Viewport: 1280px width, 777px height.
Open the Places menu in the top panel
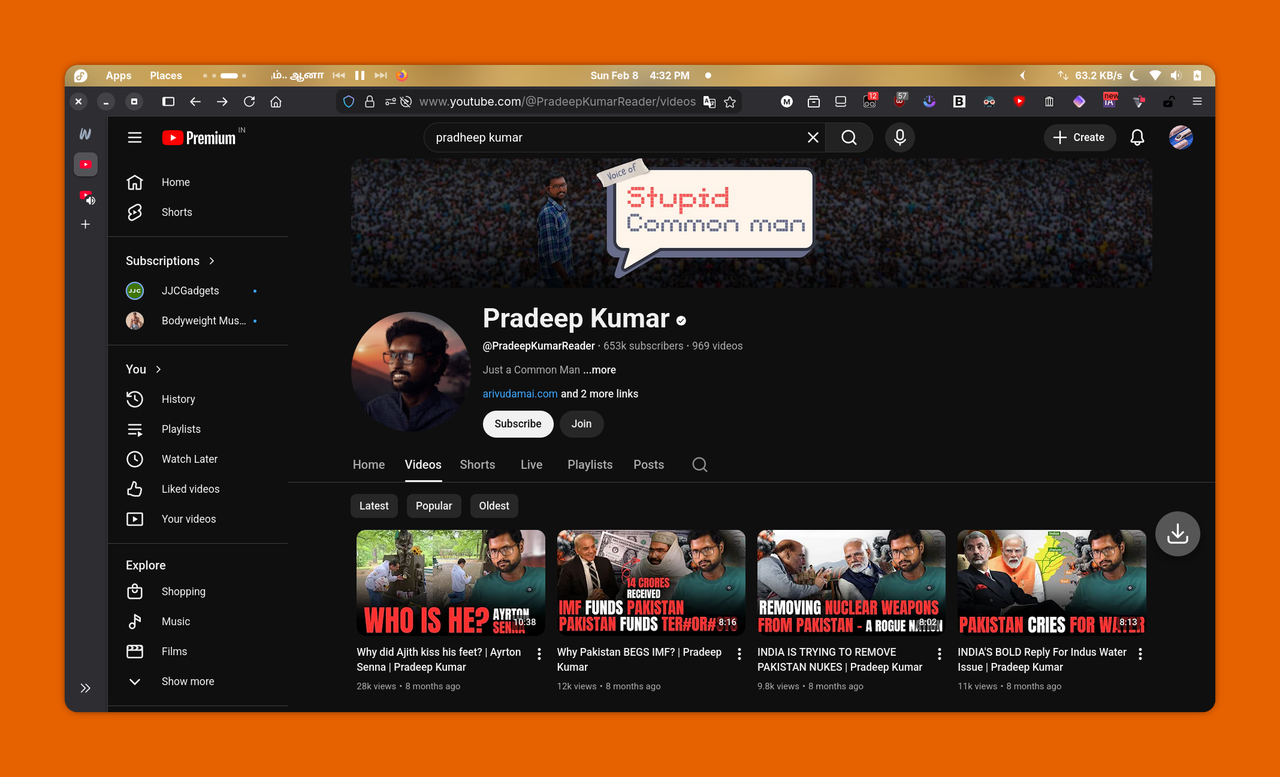[x=166, y=76]
